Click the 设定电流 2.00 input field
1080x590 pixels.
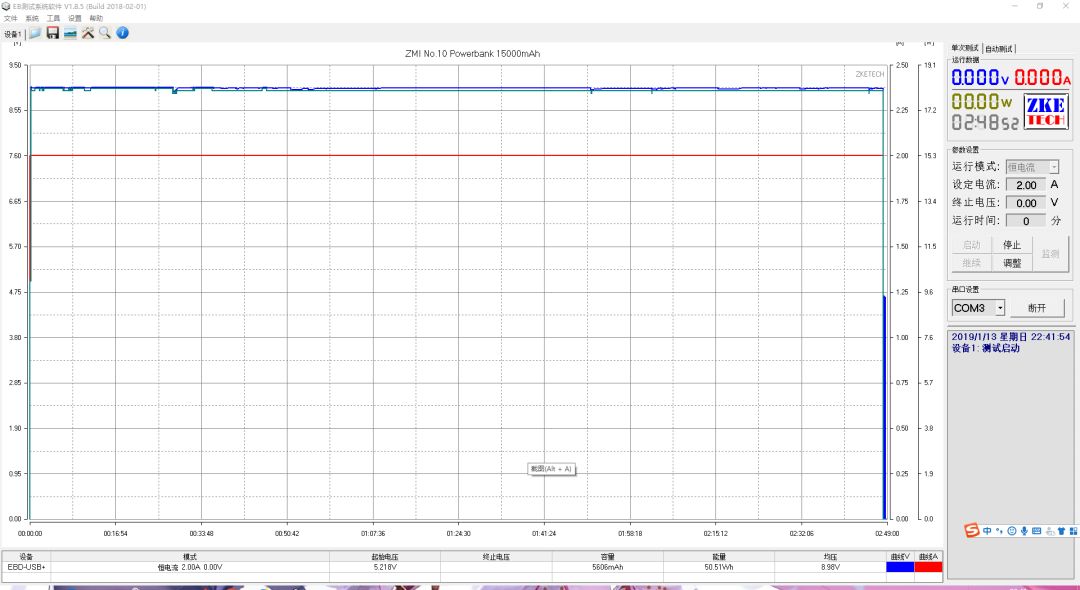tap(1026, 185)
